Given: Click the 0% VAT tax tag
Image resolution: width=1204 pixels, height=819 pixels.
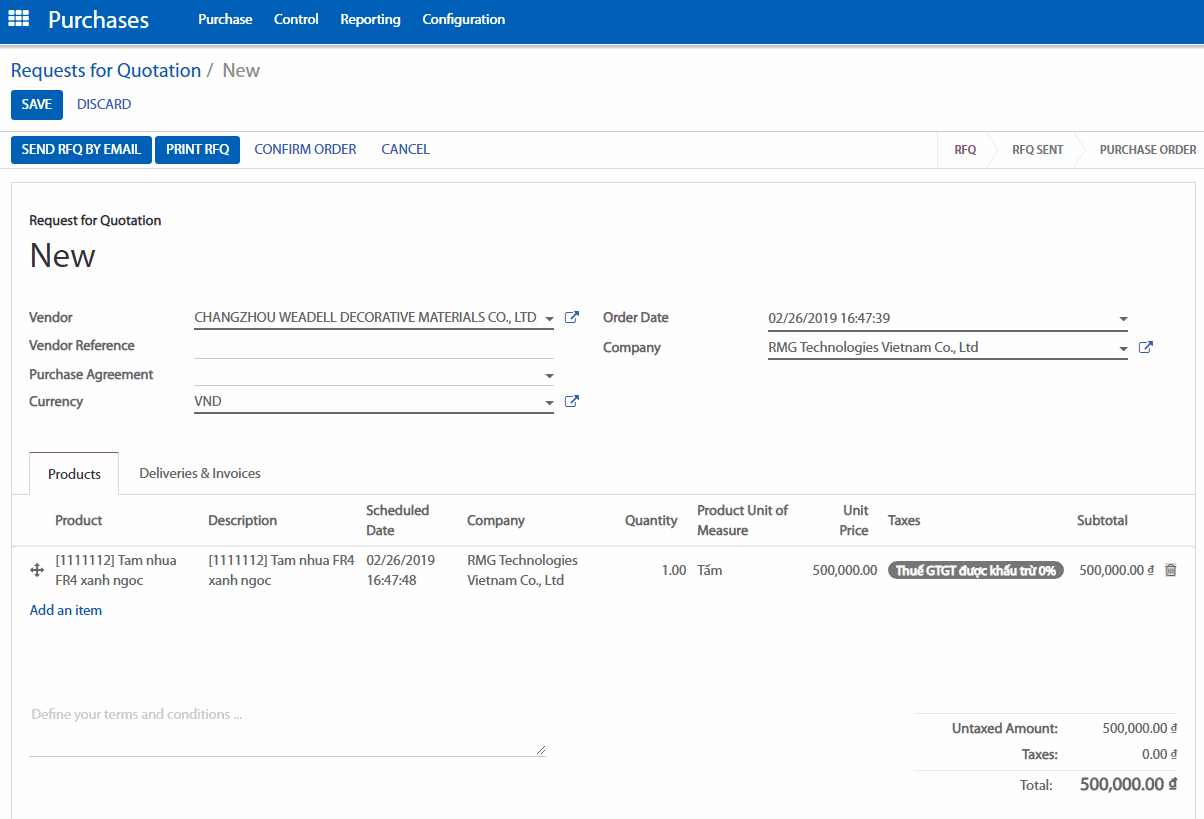Looking at the screenshot, I should pos(975,570).
